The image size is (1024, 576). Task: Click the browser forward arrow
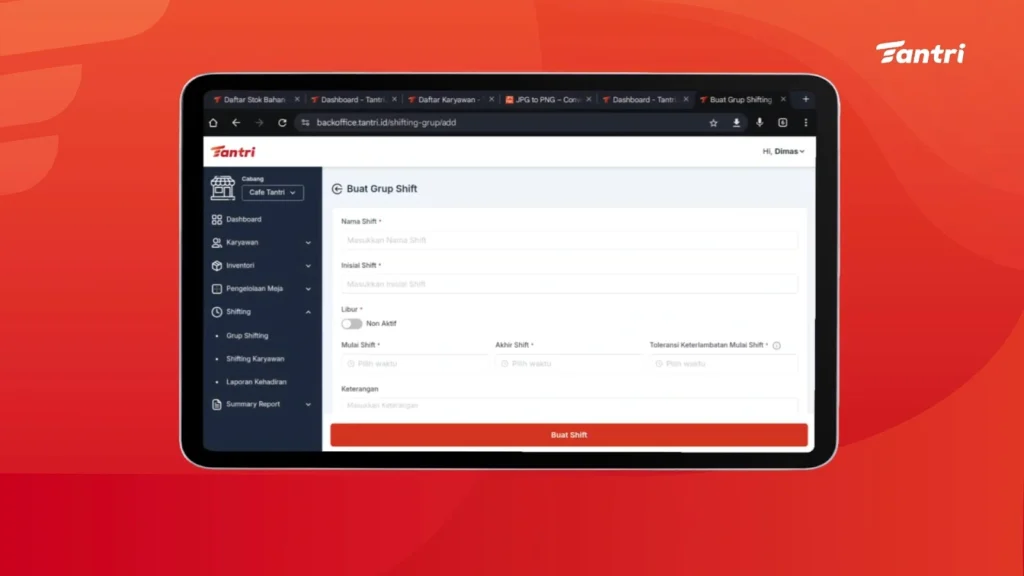[259, 123]
